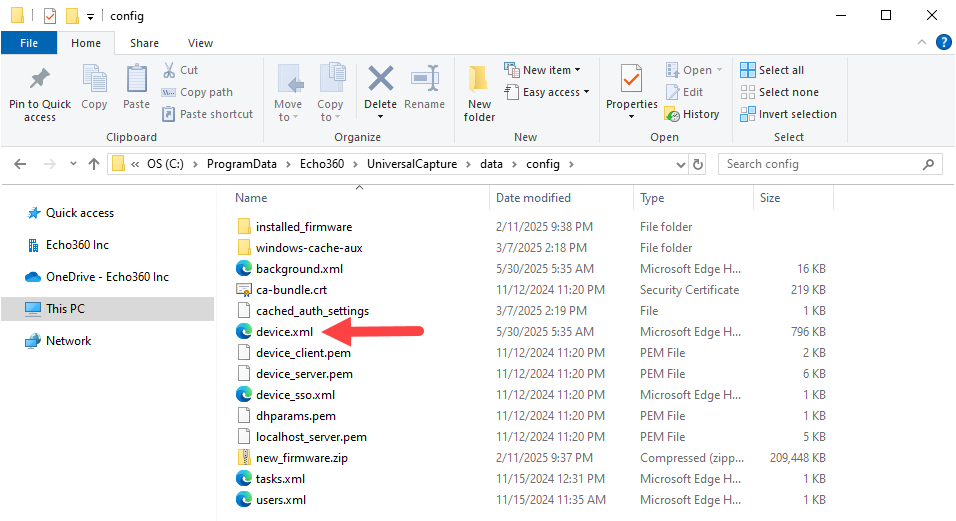Select ca-bundle.crt certificate file
956x521 pixels.
click(x=291, y=290)
